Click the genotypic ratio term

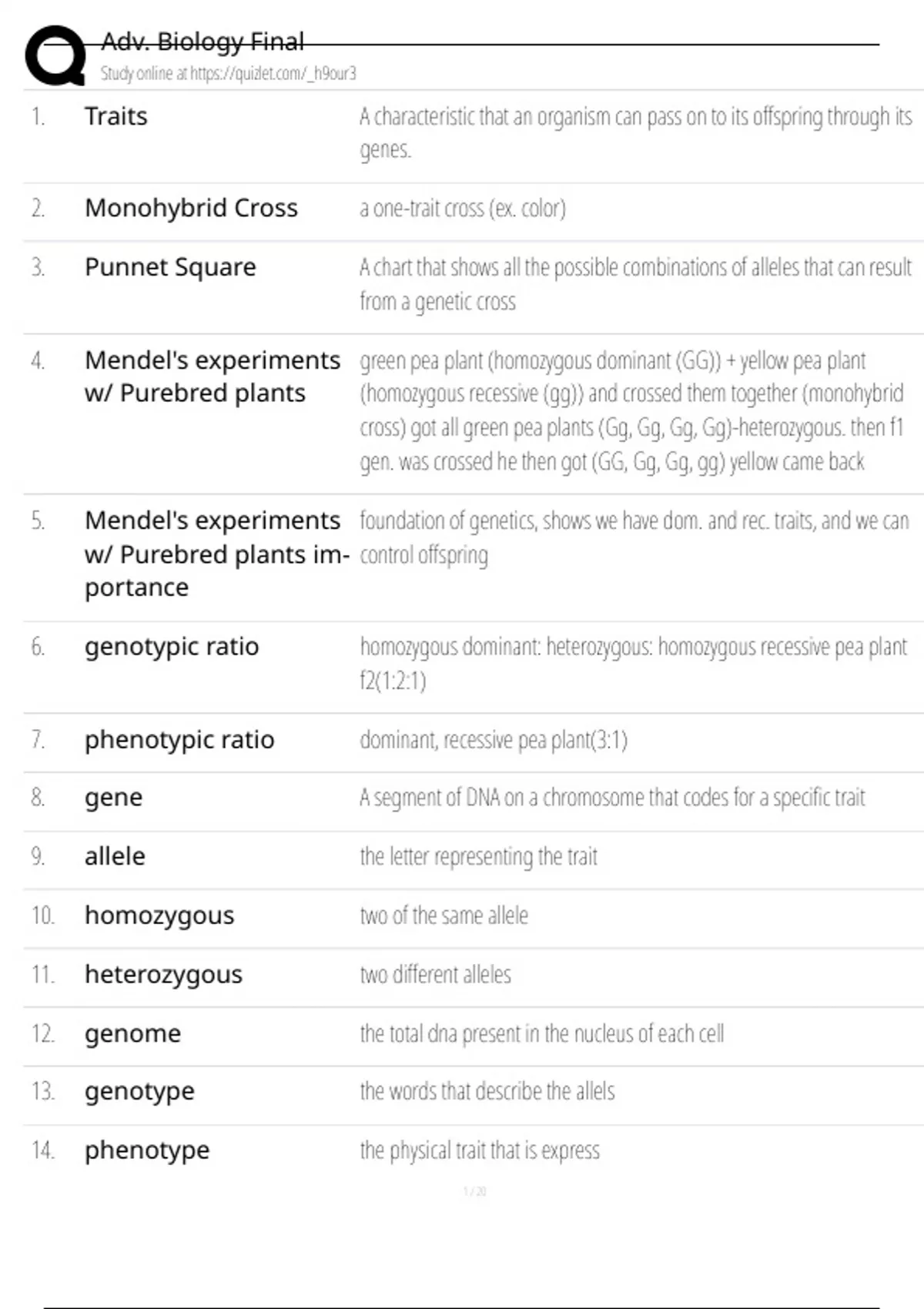[x=172, y=647]
